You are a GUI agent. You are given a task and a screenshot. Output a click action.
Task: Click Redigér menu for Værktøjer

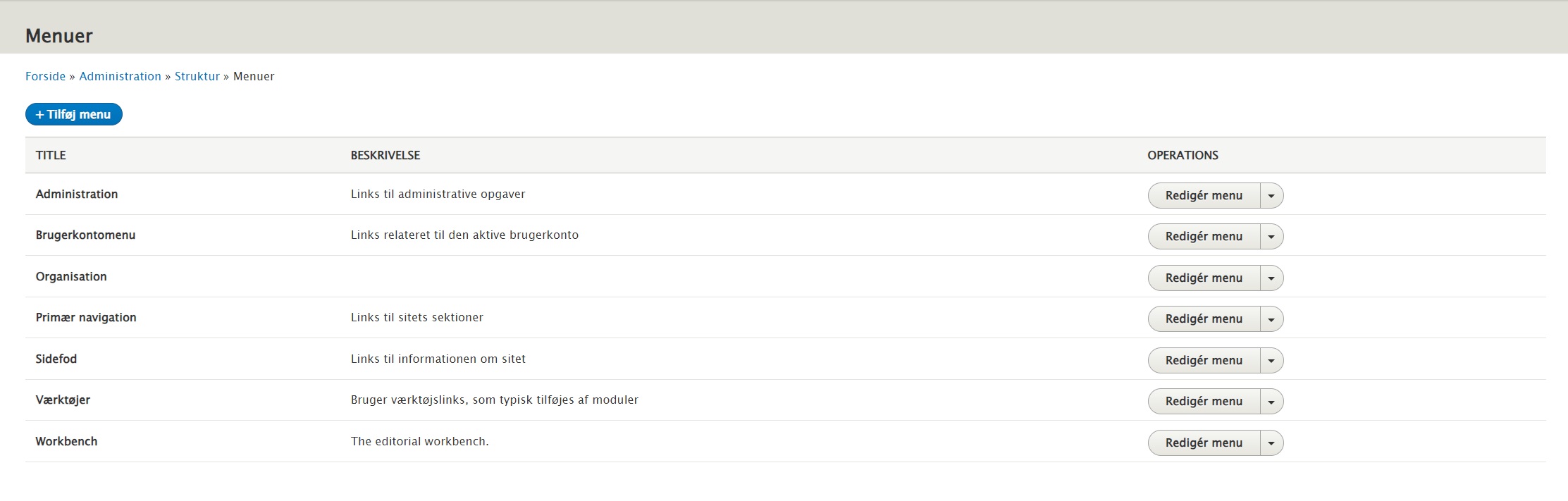tap(1204, 401)
